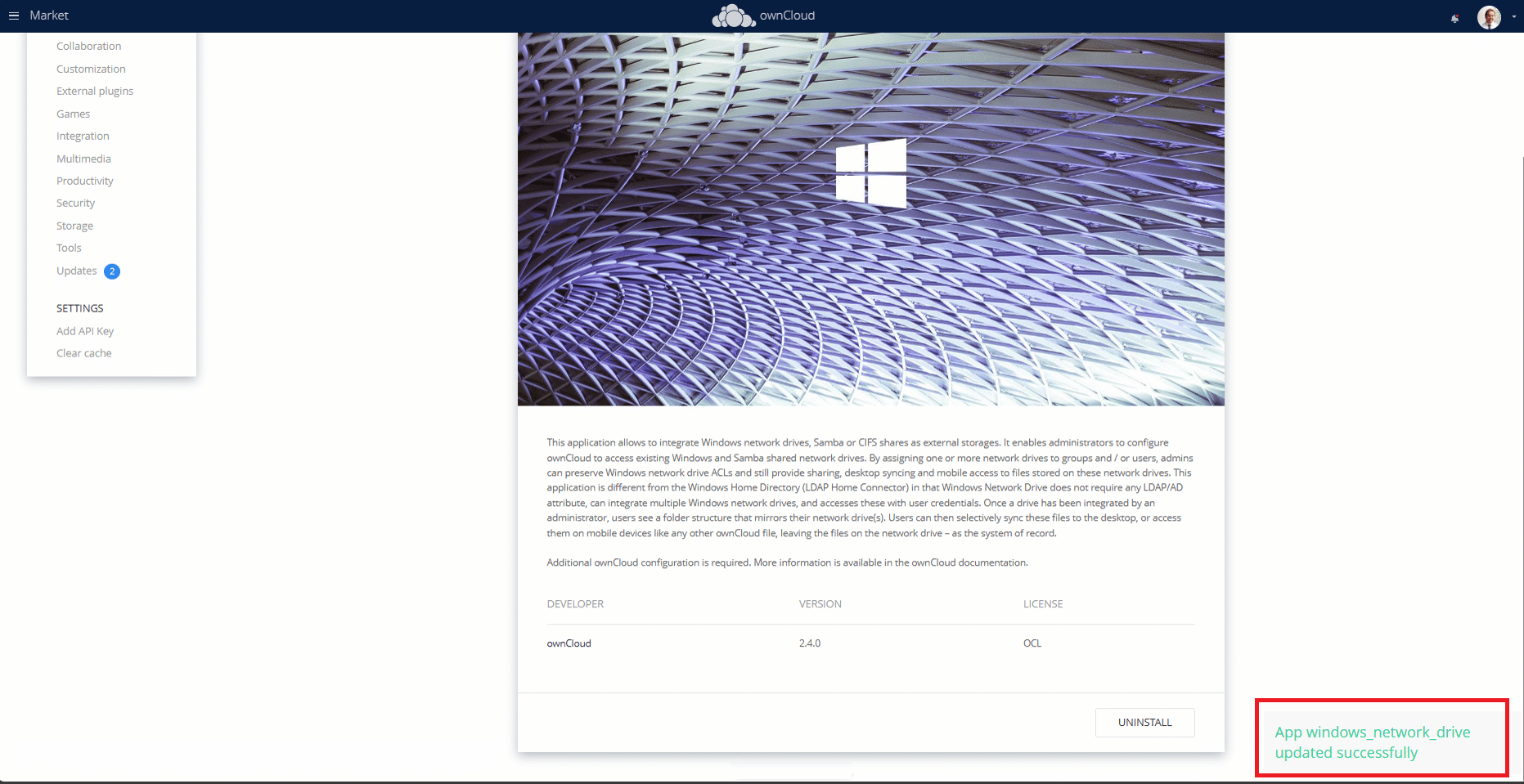Click the ownCloud developer name
This screenshot has width=1524, height=784.
[x=569, y=643]
